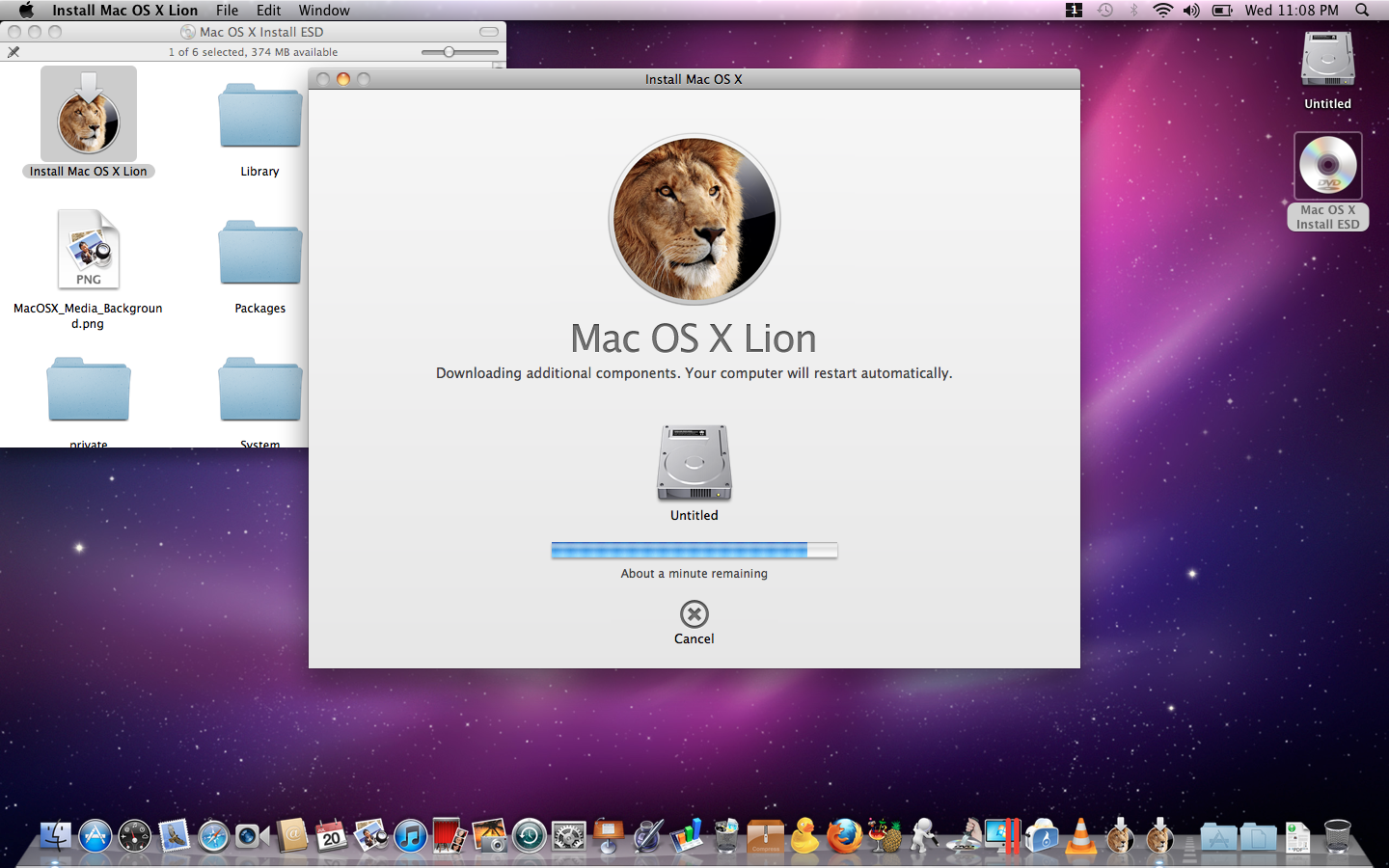1389x868 pixels.
Task: Open FaceTime camera icon in Dock
Action: coord(252,835)
